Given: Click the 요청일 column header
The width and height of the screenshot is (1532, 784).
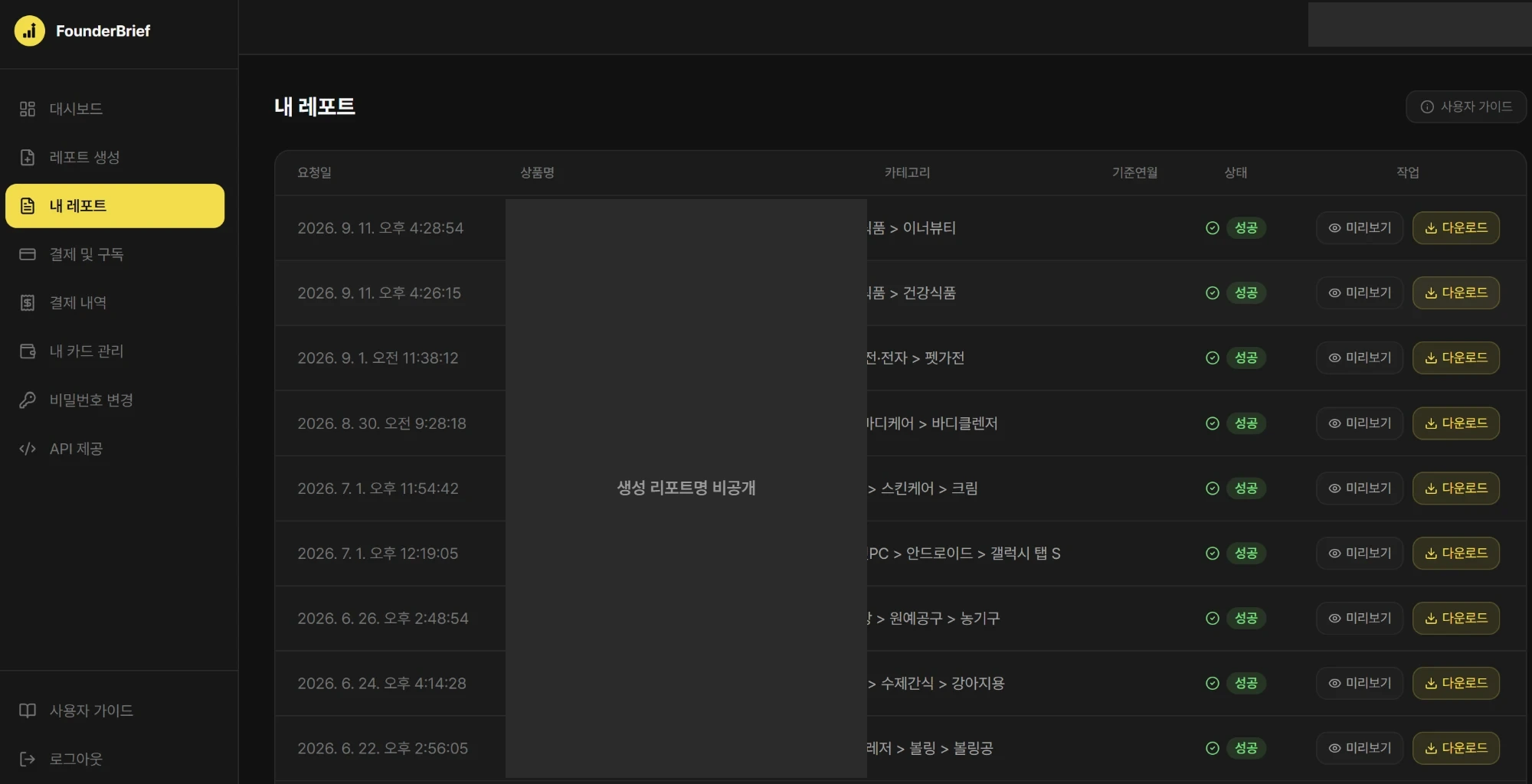Looking at the screenshot, I should coord(315,173).
